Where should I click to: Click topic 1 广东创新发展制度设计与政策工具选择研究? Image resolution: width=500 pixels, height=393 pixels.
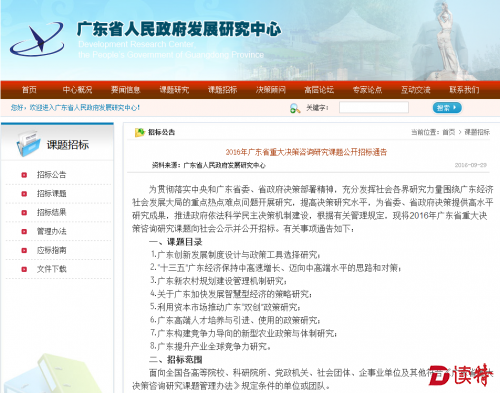235,255
